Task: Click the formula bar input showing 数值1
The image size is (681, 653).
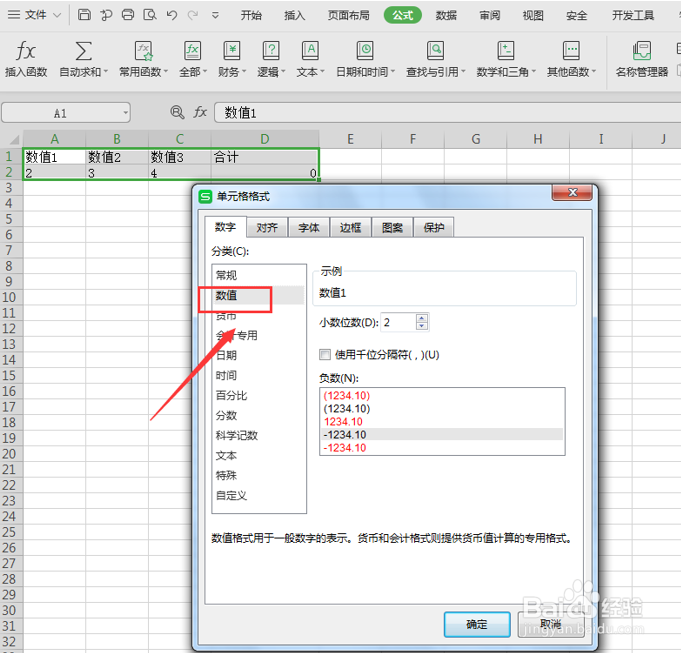Action: point(447,113)
